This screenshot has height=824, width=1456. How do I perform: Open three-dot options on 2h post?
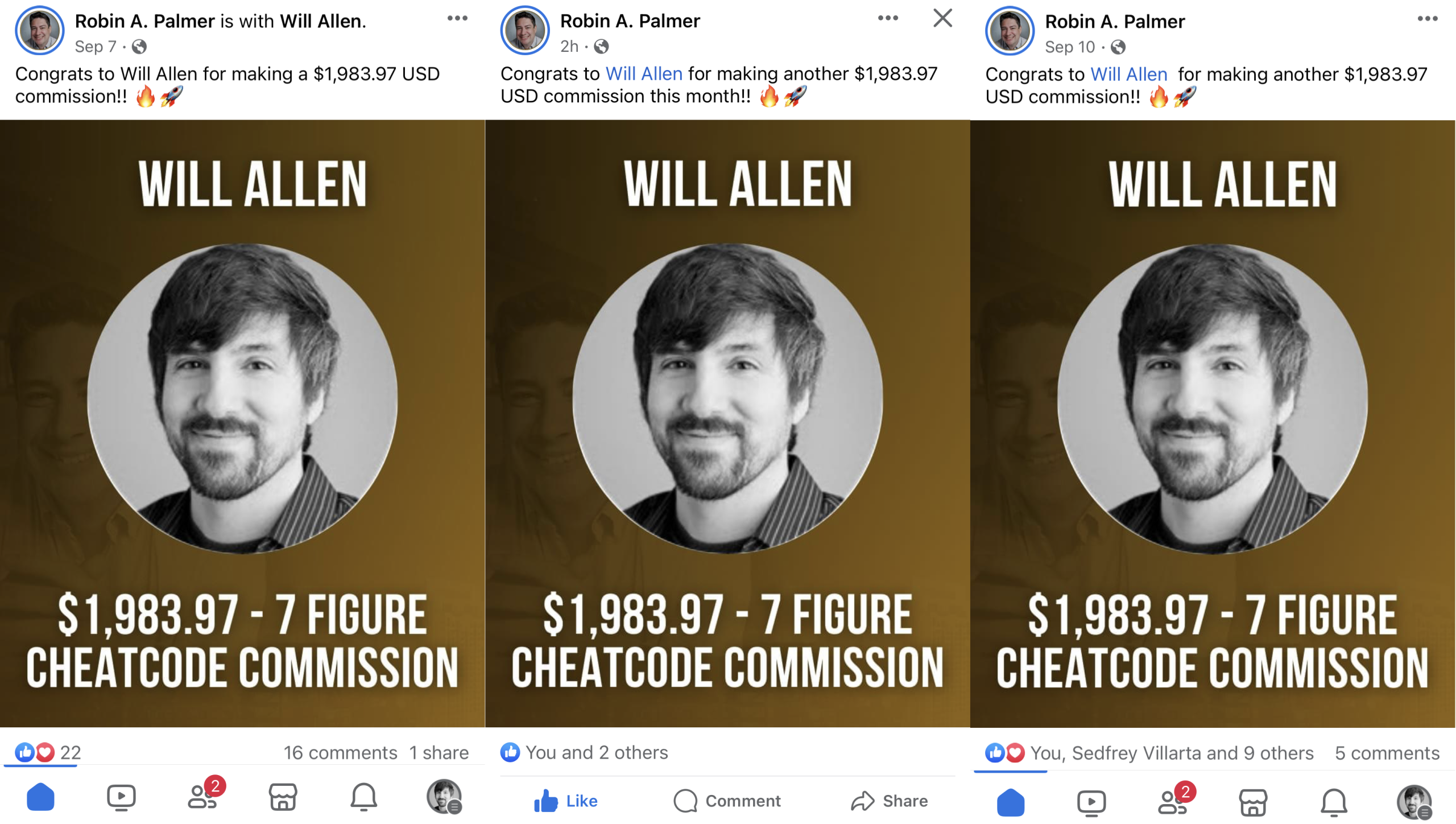point(888,18)
